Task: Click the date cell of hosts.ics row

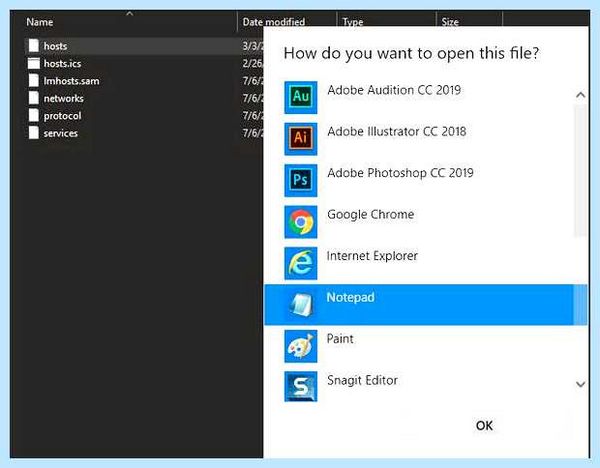Action: (x=253, y=64)
